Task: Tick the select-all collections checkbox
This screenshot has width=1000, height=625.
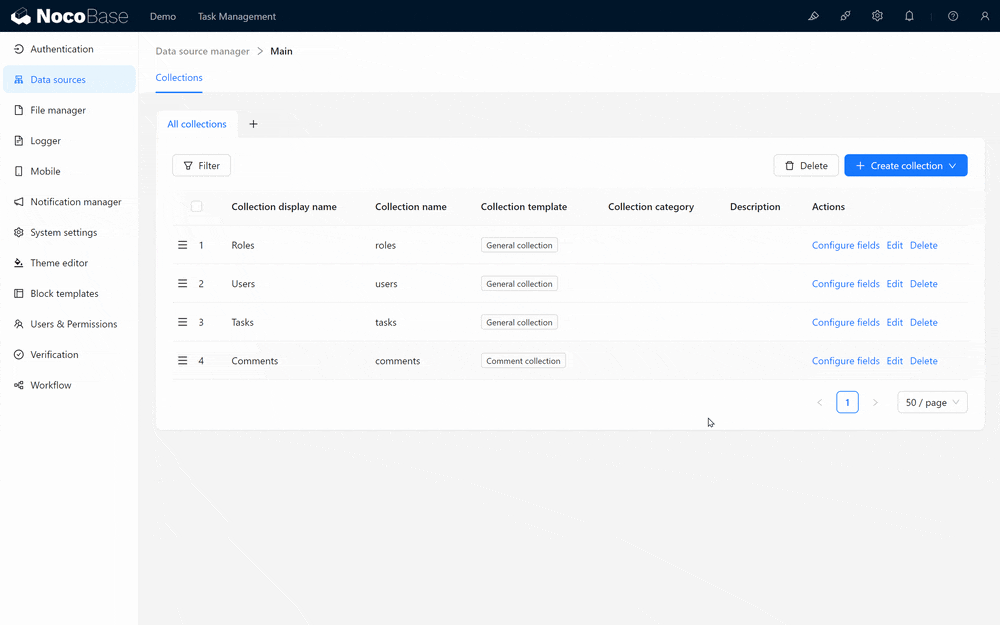Action: [x=196, y=206]
